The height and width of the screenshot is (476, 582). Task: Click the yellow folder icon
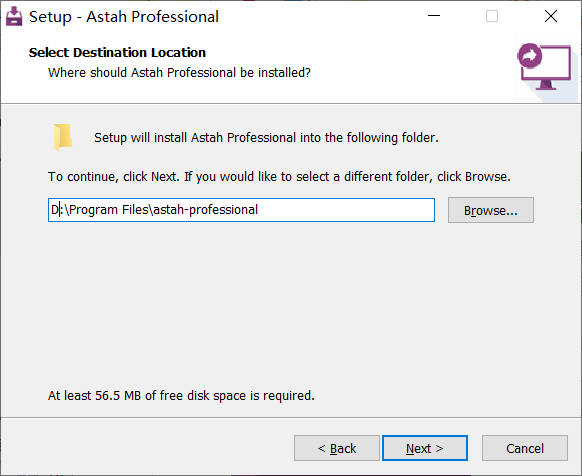tap(63, 137)
